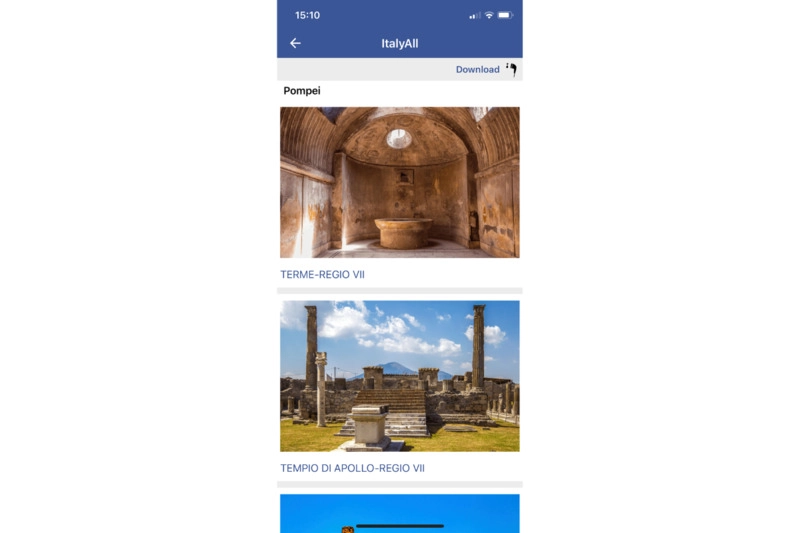Viewport: 800px width, 533px height.
Task: Tap the 15:10 clock in status bar
Action: 307,15
